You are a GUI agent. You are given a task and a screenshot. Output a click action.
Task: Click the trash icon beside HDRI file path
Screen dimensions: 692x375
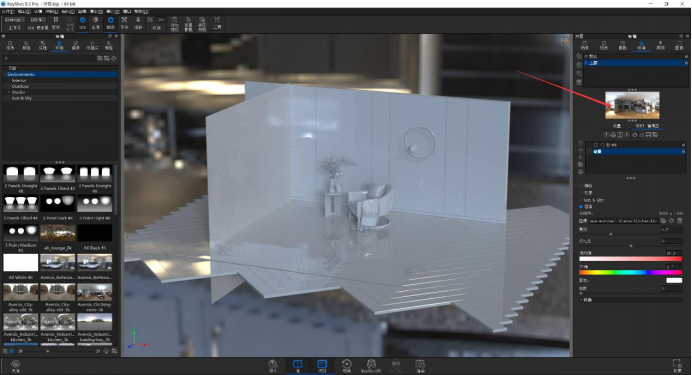point(680,221)
